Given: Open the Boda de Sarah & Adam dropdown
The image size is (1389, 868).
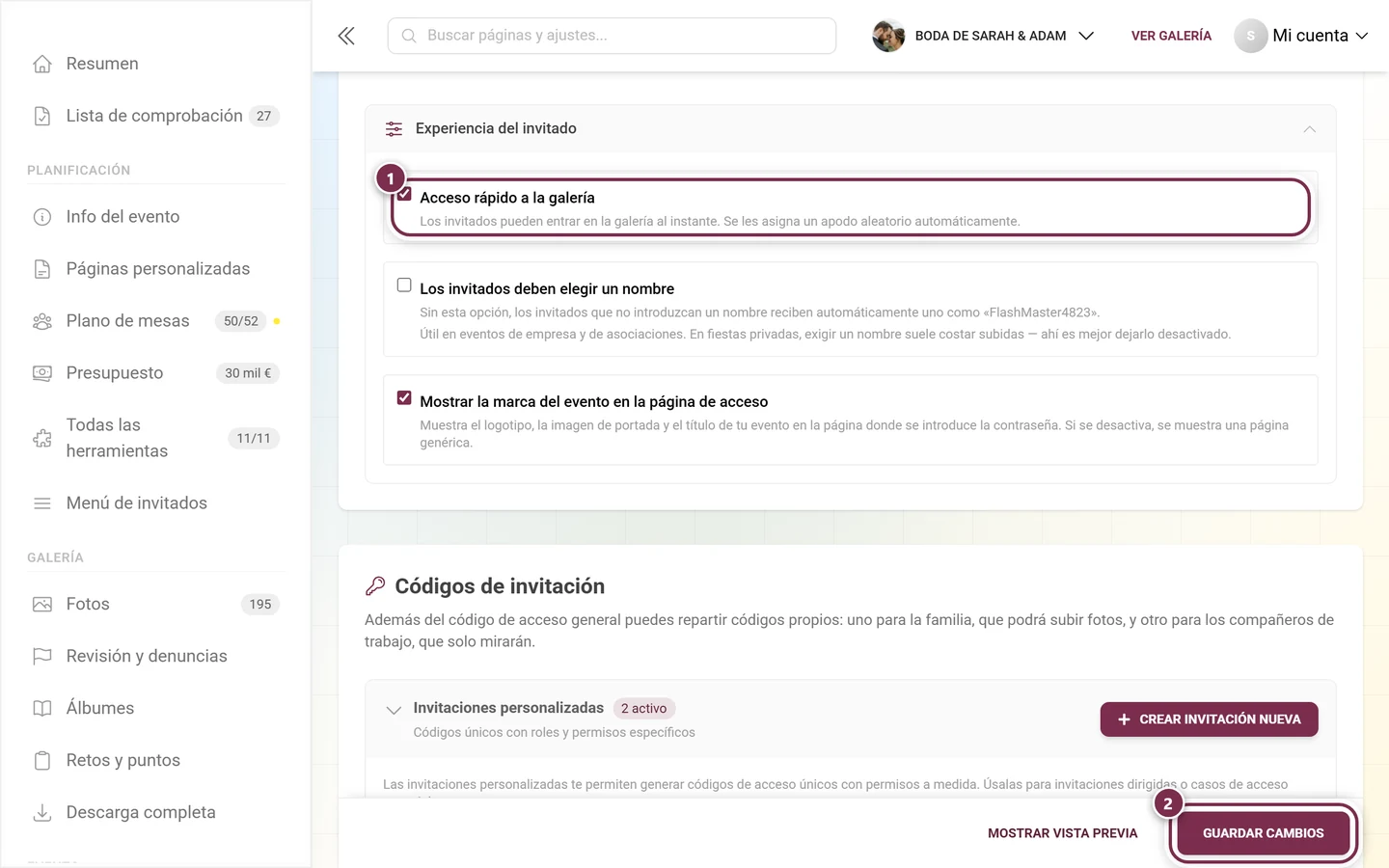Looking at the screenshot, I should click(x=983, y=36).
